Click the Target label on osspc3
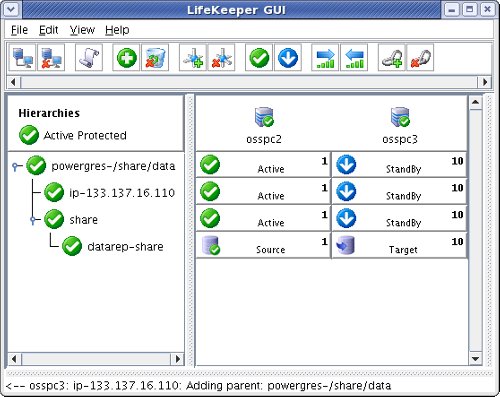 pos(403,250)
